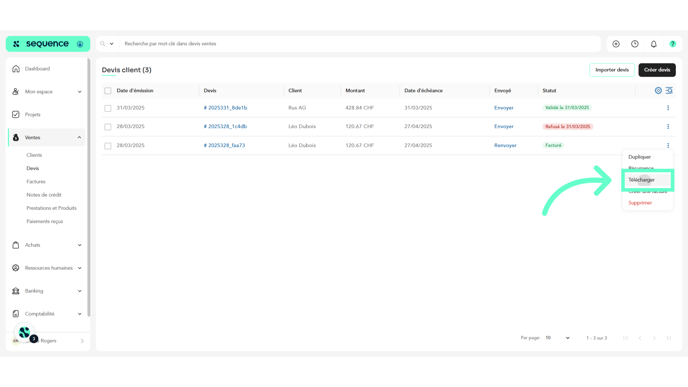
Task: Choose Dupliquer in the context menu
Action: pyautogui.click(x=639, y=157)
